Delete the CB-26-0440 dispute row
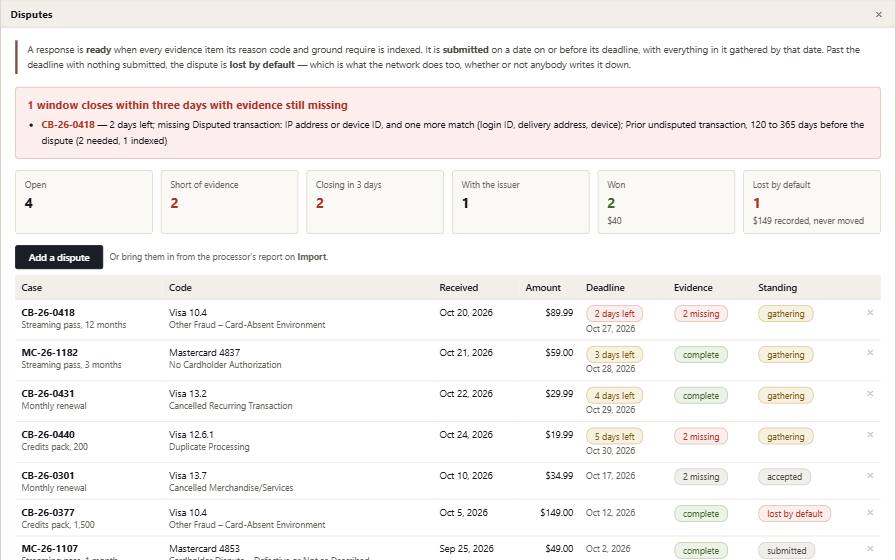896x560 pixels. point(870,435)
